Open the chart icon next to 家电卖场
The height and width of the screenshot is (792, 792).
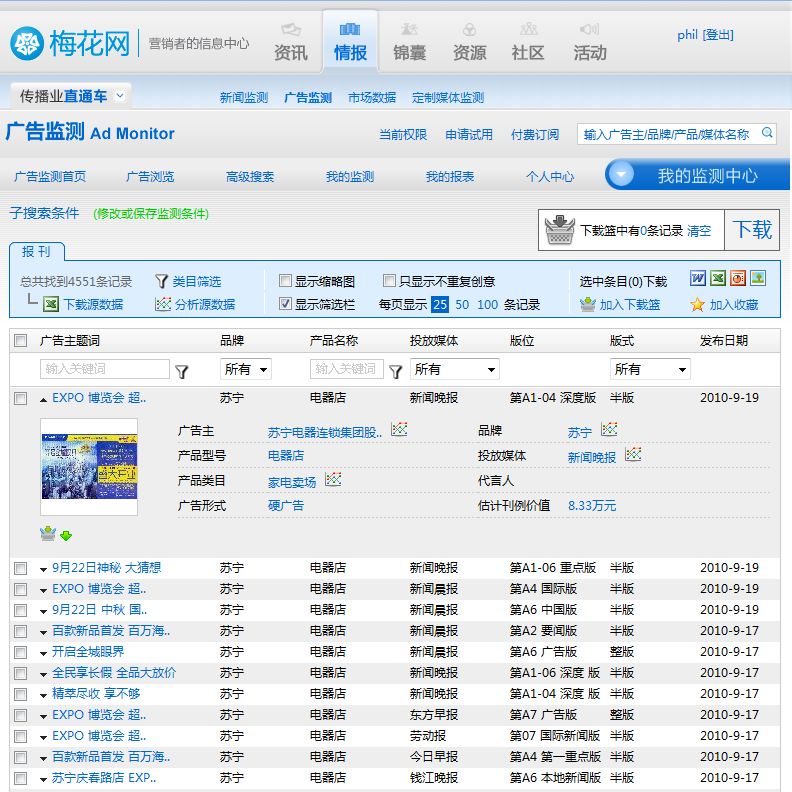click(333, 479)
